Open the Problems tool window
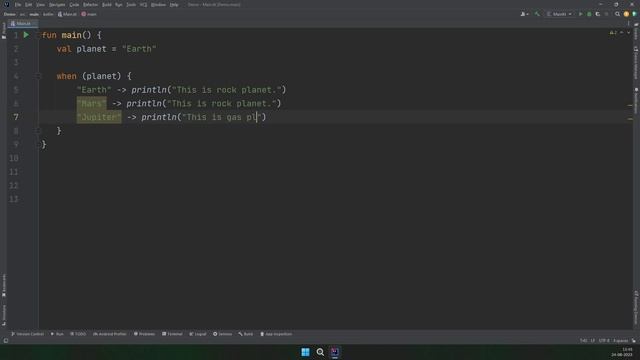Screen dimensions: 640x360 coord(144,334)
